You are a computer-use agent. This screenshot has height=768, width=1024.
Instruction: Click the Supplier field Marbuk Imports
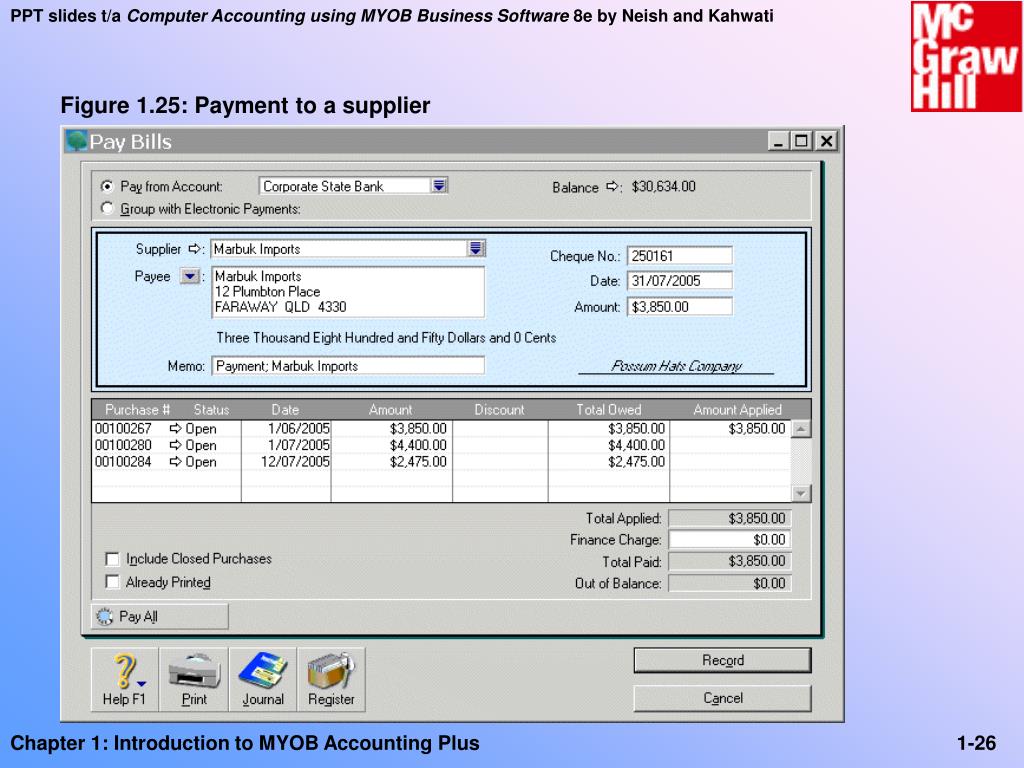coord(340,249)
